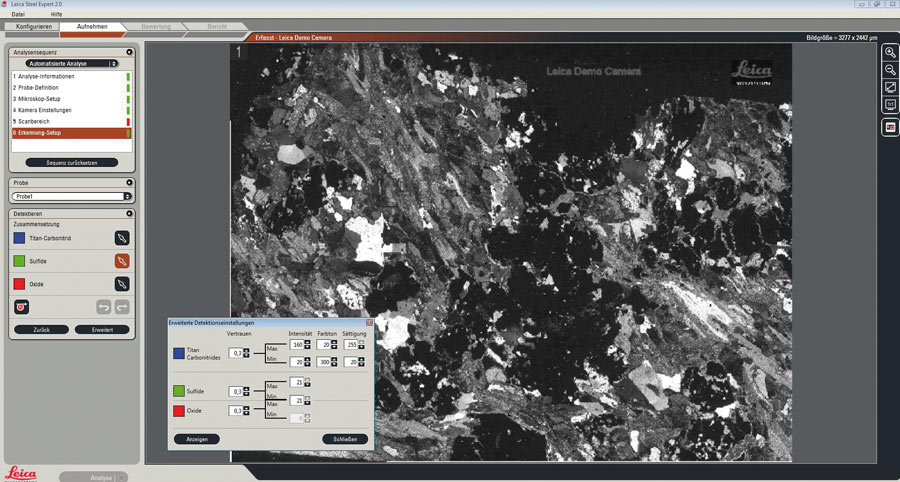
Task: Select the picker tool for Titan-Carbonitrid
Action: tap(121, 238)
